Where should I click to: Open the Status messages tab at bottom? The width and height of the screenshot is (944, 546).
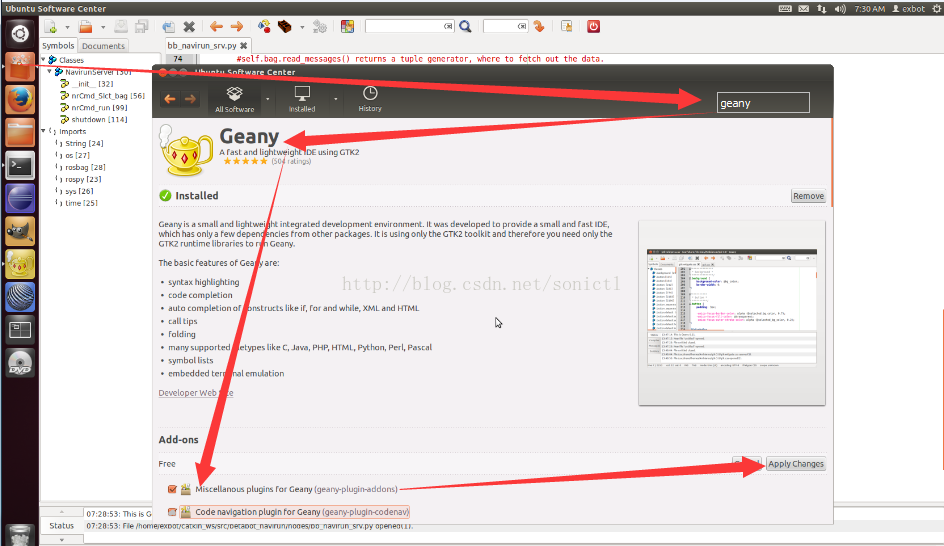coord(61,526)
